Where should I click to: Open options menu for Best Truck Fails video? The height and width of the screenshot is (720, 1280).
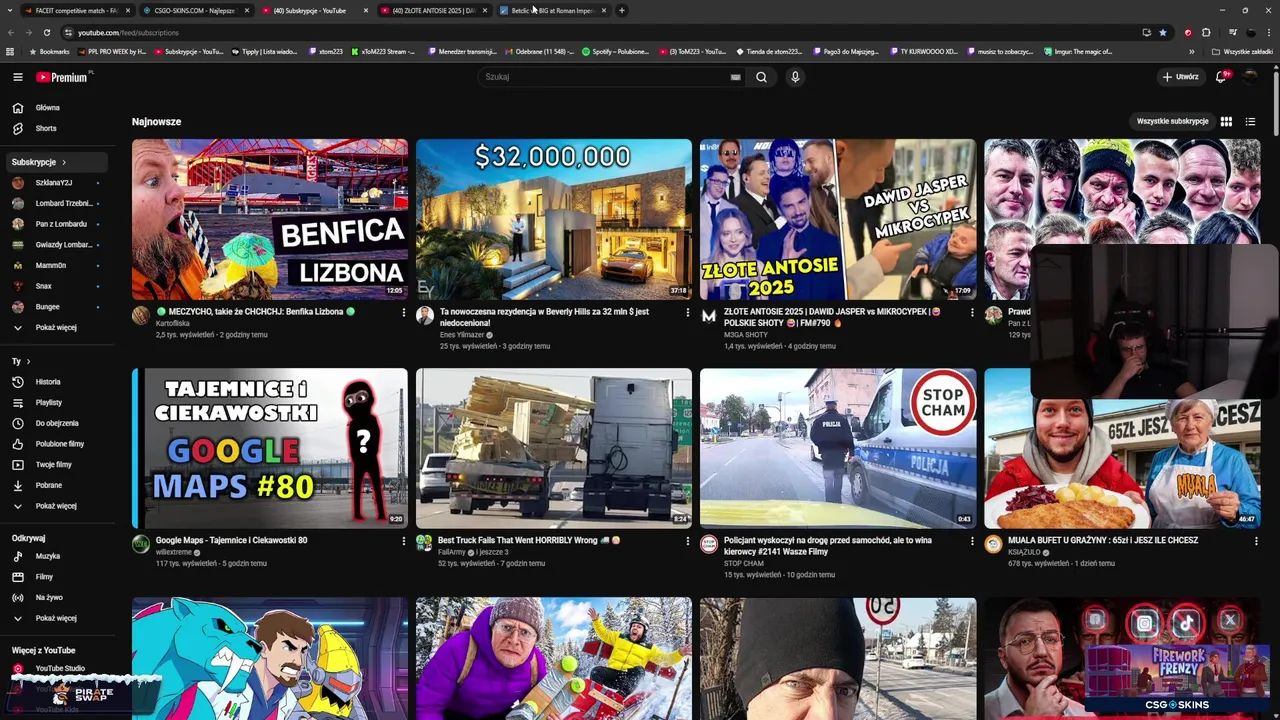[688, 541]
